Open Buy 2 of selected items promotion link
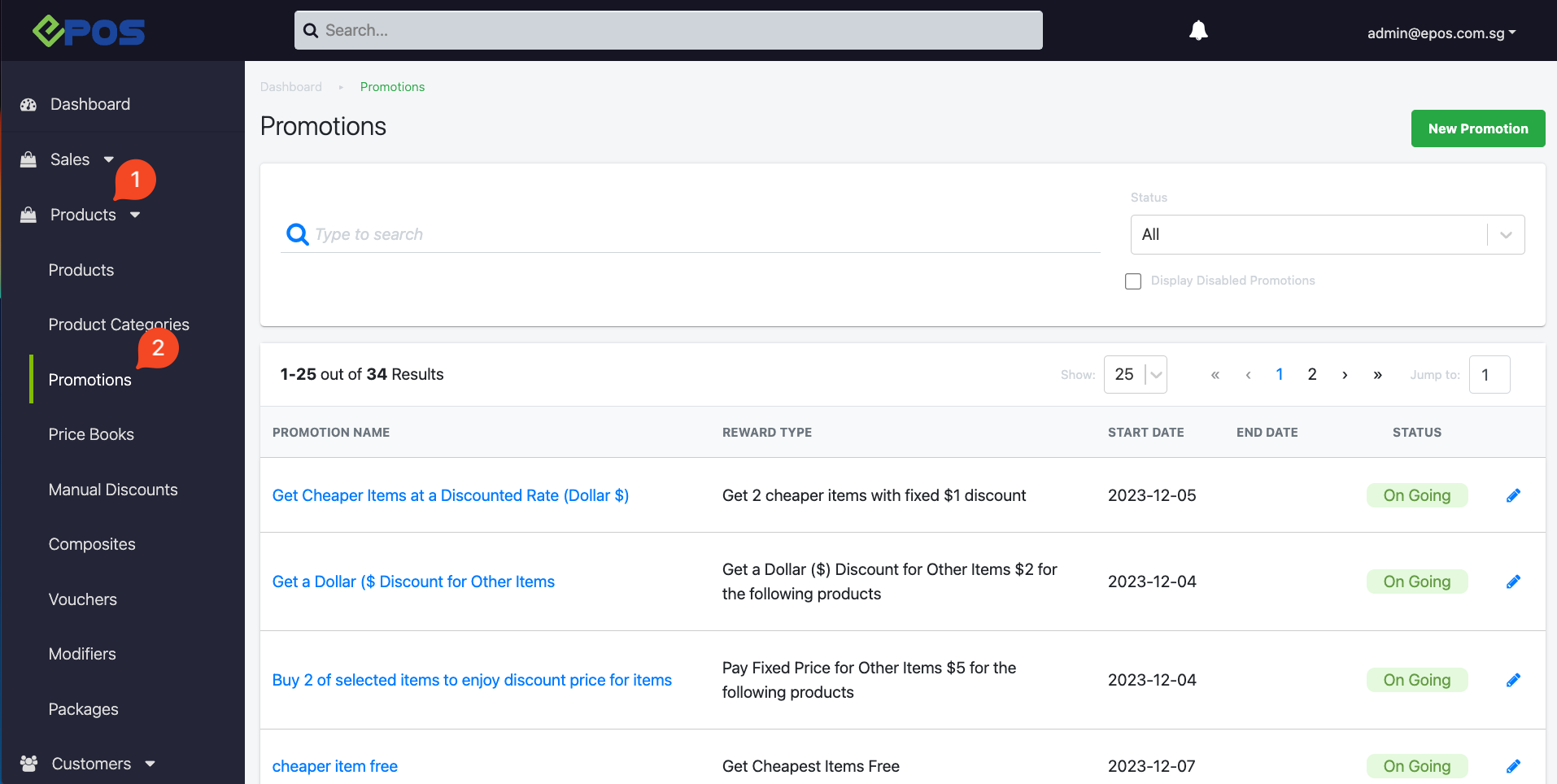1557x784 pixels. point(472,680)
